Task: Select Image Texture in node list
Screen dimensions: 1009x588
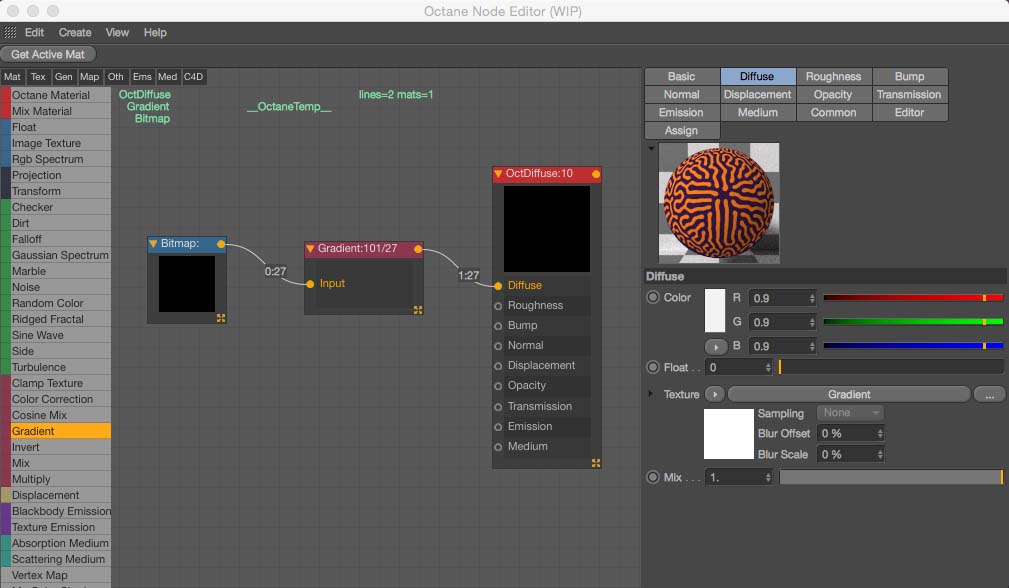Action: point(56,143)
